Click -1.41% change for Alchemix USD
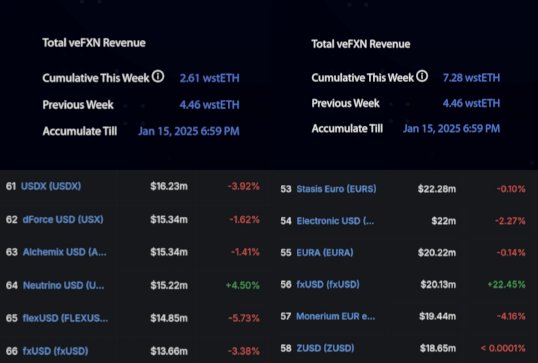The width and height of the screenshot is (538, 363). point(245,252)
